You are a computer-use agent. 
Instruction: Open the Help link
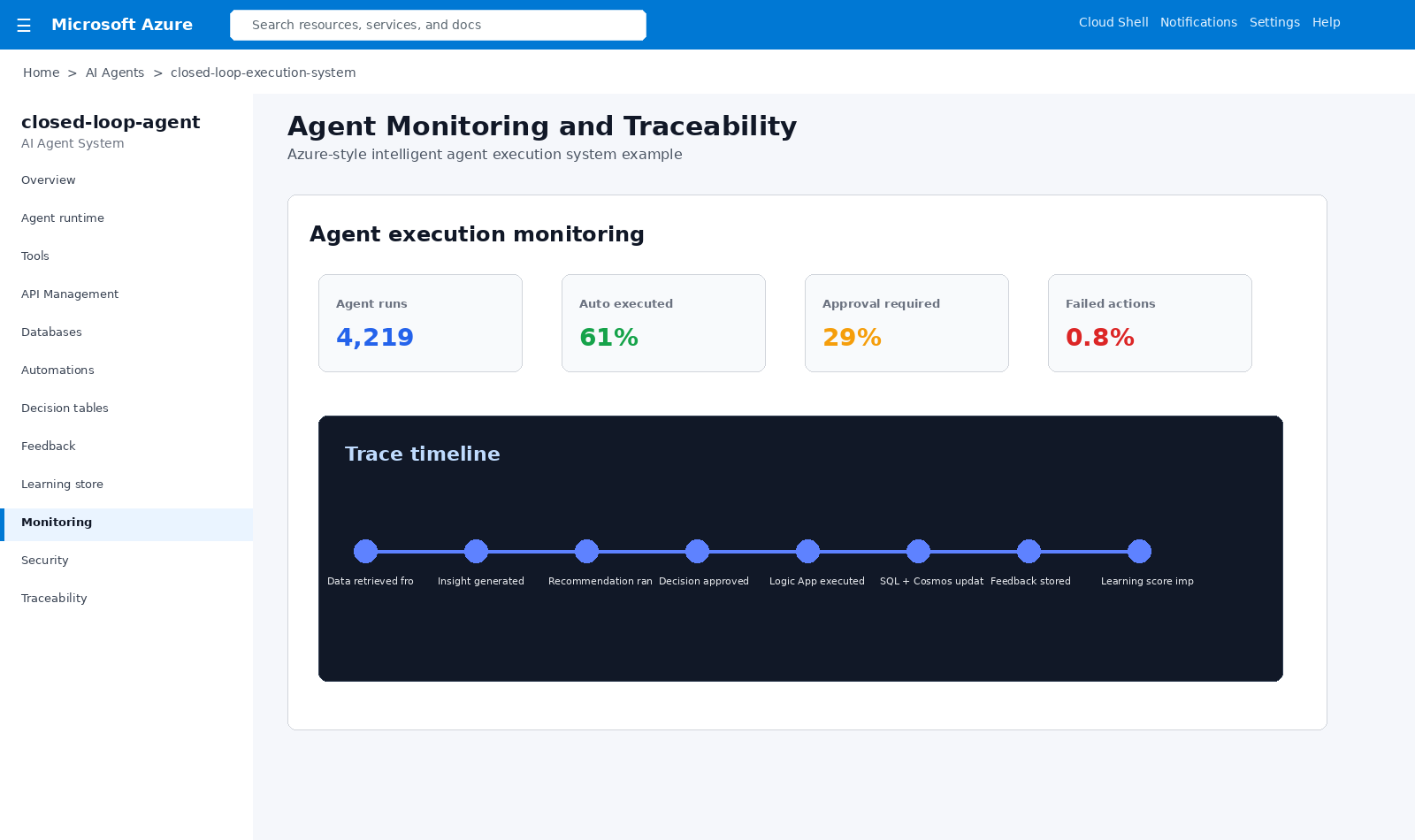coord(1326,22)
